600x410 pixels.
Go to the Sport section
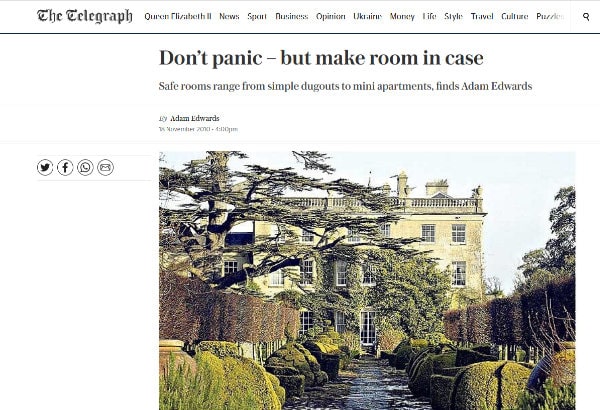pos(257,16)
